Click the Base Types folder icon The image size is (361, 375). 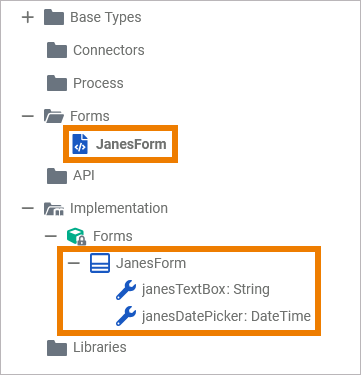point(54,17)
